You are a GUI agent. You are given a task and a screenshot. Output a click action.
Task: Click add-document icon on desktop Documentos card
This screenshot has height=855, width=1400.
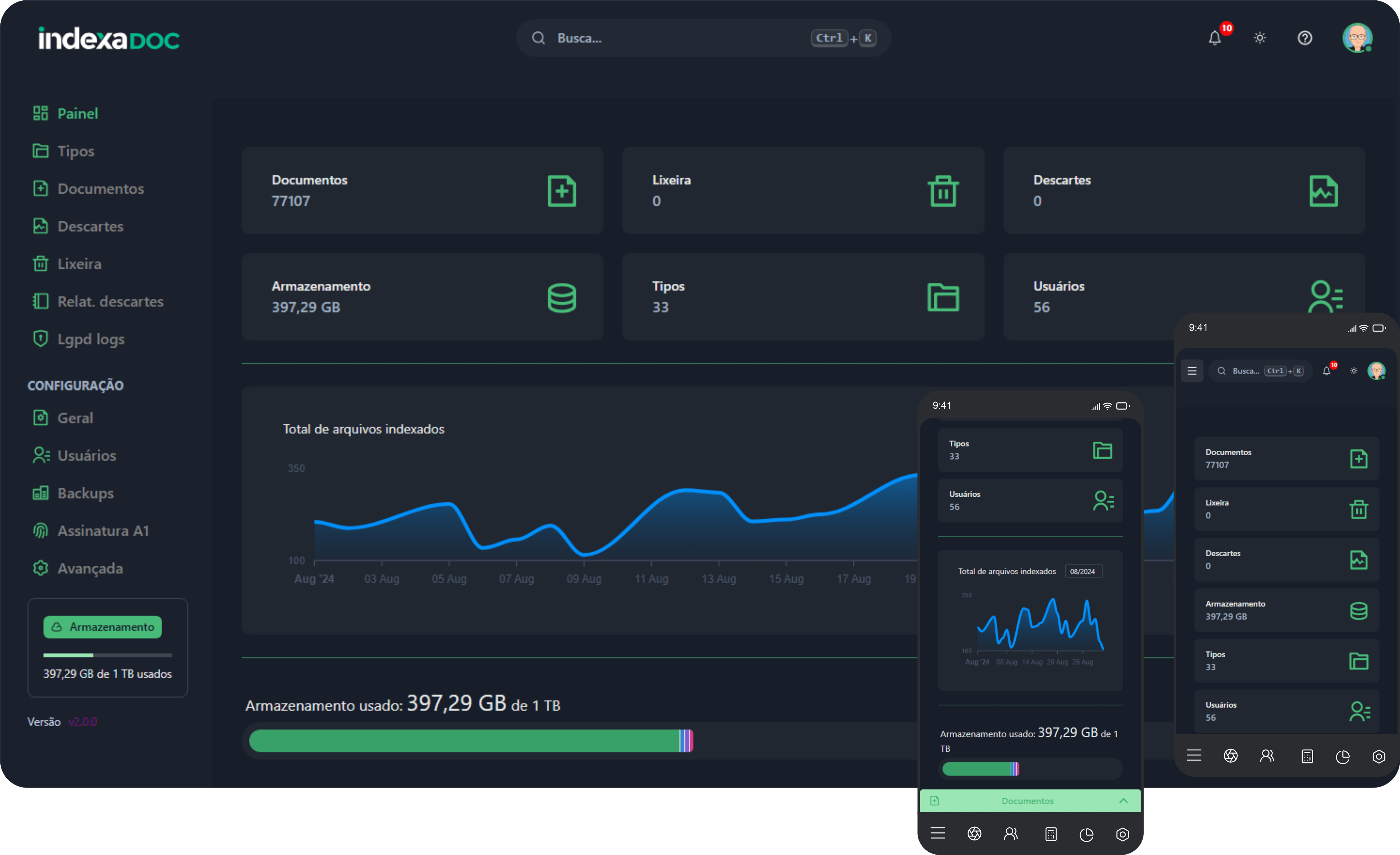562,191
